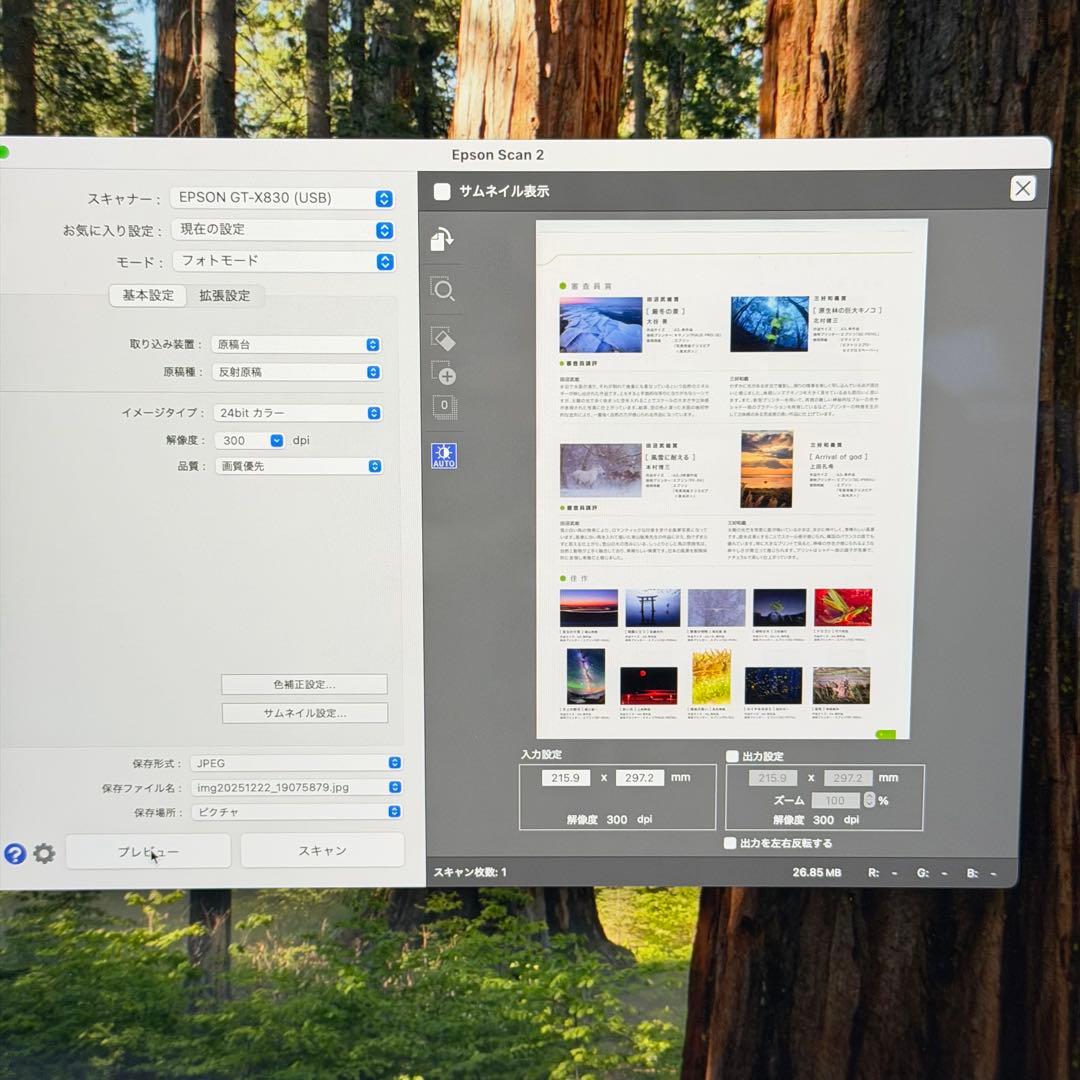Image resolution: width=1080 pixels, height=1080 pixels.
Task: Enable the サムネイル表示 checkbox
Action: click(x=442, y=192)
